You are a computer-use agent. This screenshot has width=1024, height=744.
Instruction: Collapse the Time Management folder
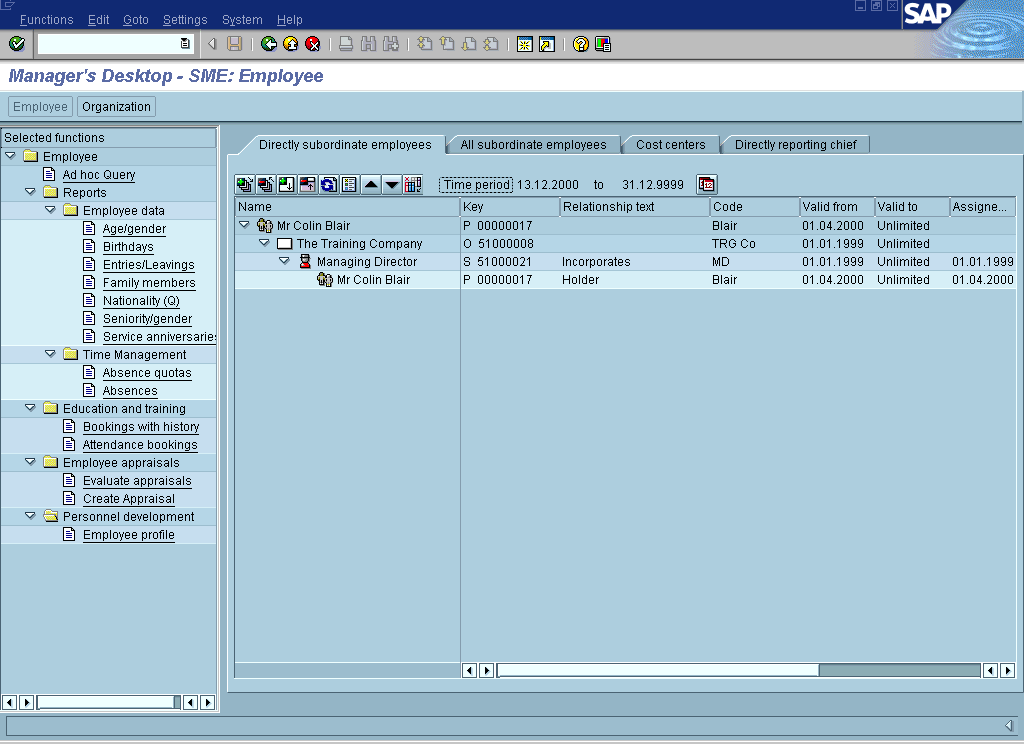point(50,354)
